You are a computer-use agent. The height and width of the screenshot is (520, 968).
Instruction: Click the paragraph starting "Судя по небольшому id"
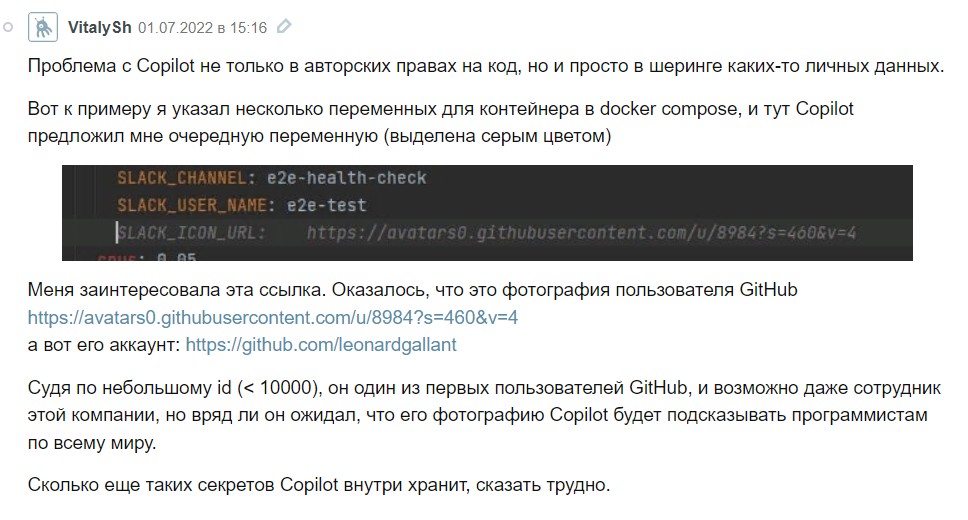click(x=480, y=413)
